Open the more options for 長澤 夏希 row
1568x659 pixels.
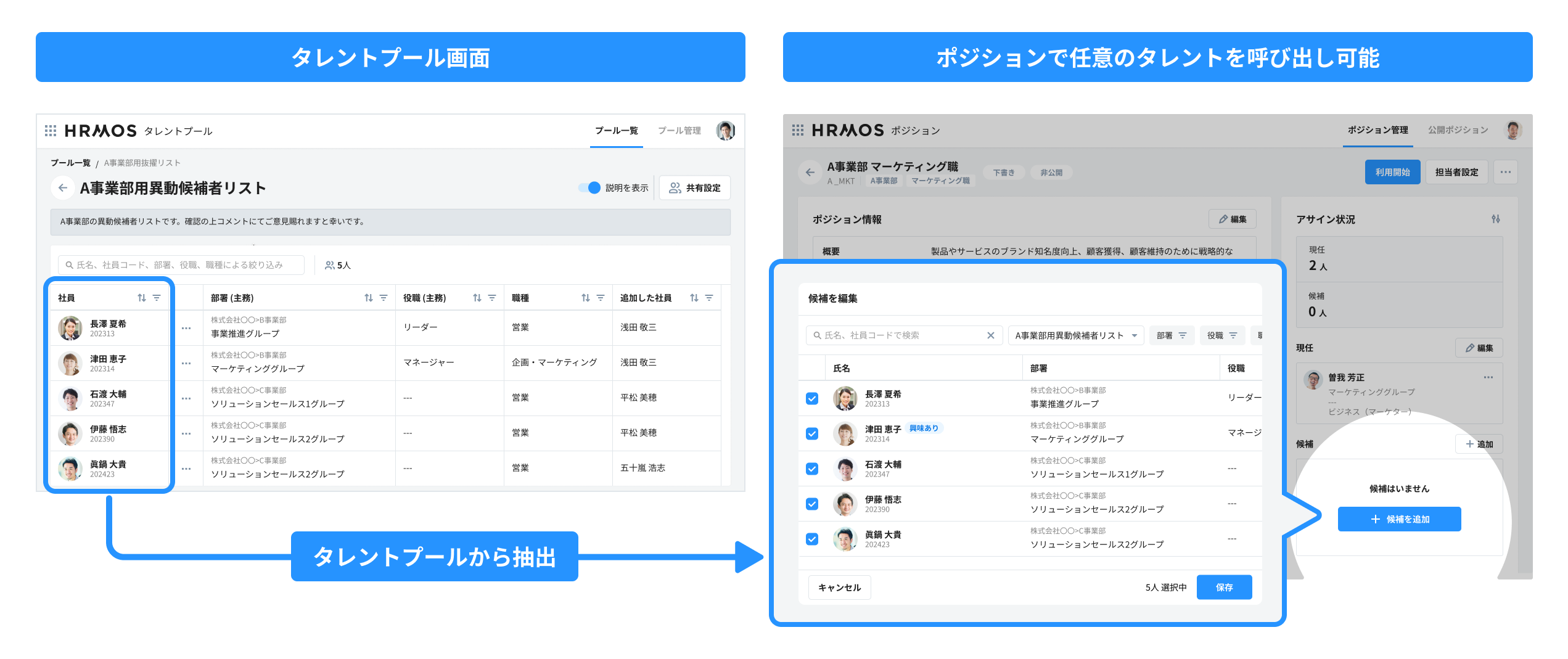coord(186,328)
